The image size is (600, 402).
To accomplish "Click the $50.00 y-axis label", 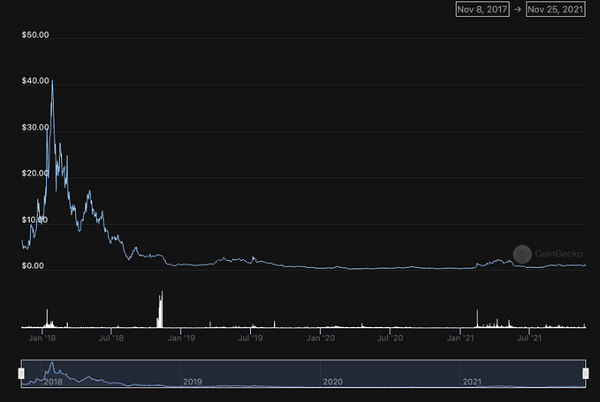I will pos(35,36).
